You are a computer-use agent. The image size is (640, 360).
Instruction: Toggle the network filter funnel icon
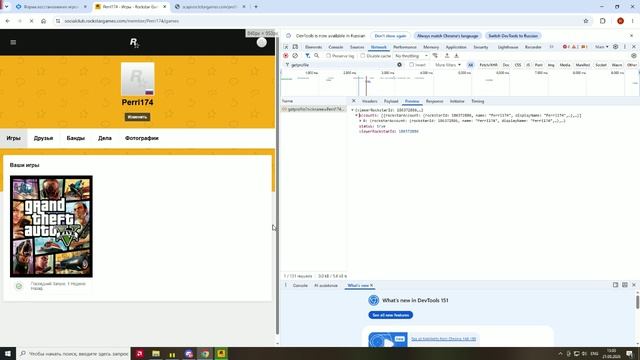(x=307, y=56)
